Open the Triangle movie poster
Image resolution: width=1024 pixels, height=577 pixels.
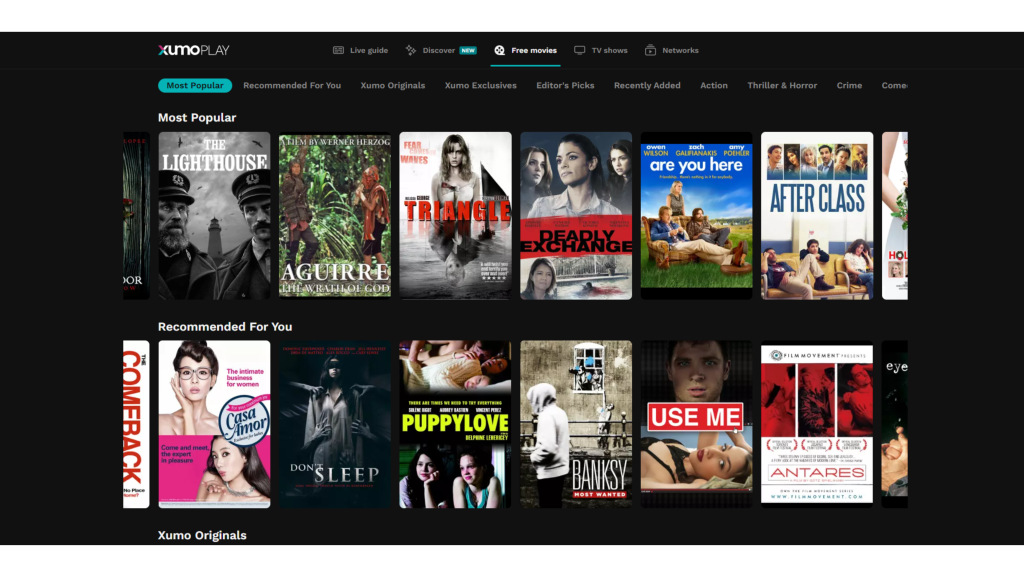pyautogui.click(x=455, y=216)
